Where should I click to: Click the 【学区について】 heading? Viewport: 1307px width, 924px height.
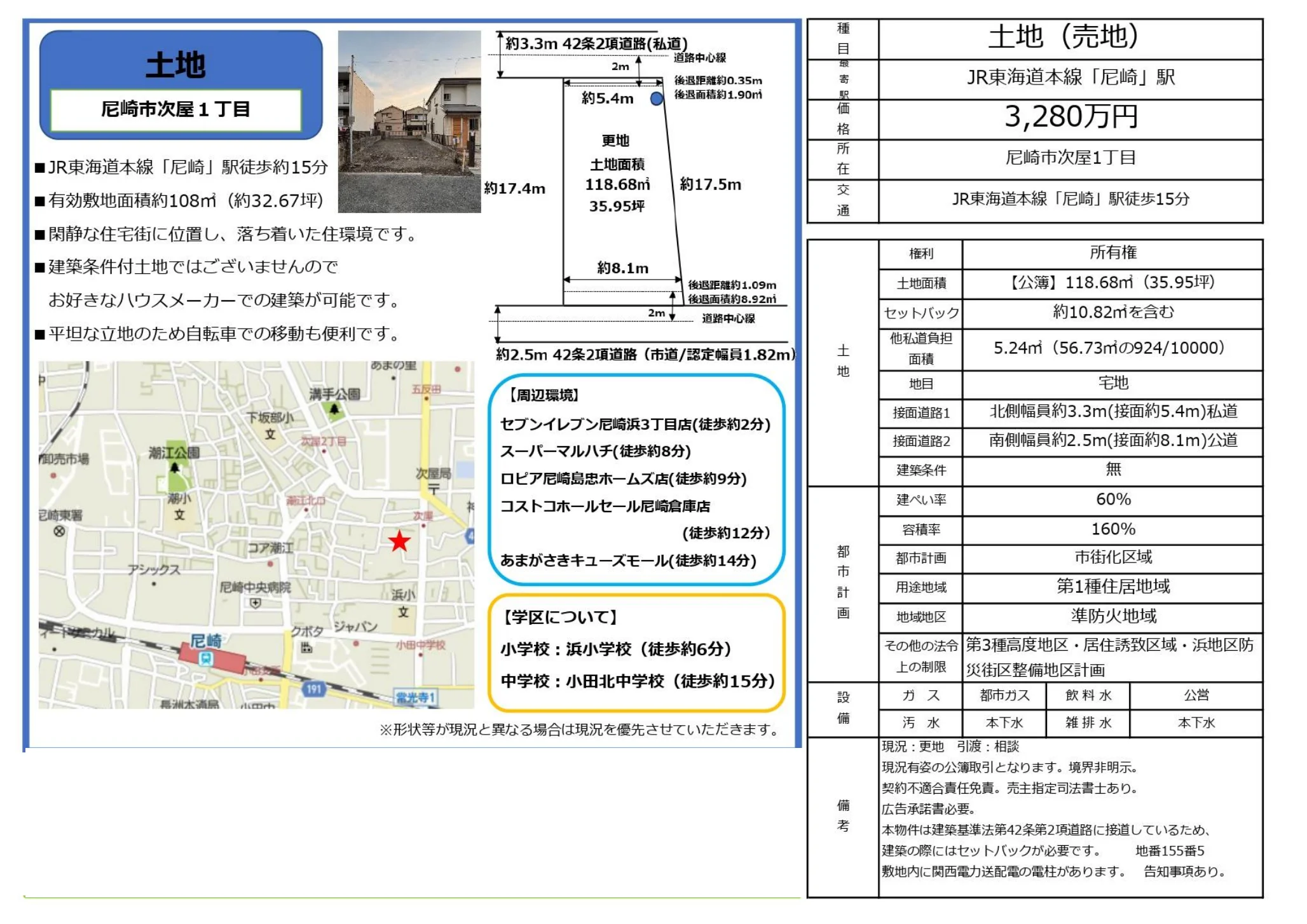point(560,617)
